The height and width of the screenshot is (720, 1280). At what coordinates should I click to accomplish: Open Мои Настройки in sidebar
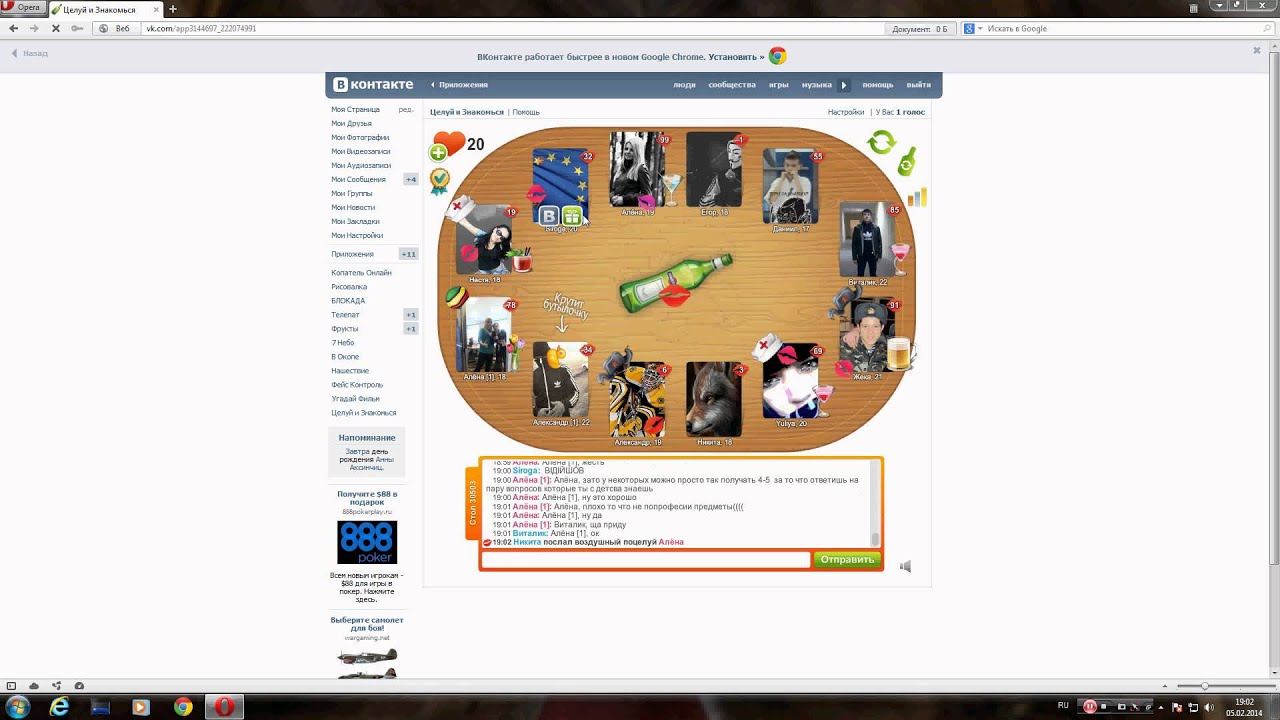click(x=357, y=235)
